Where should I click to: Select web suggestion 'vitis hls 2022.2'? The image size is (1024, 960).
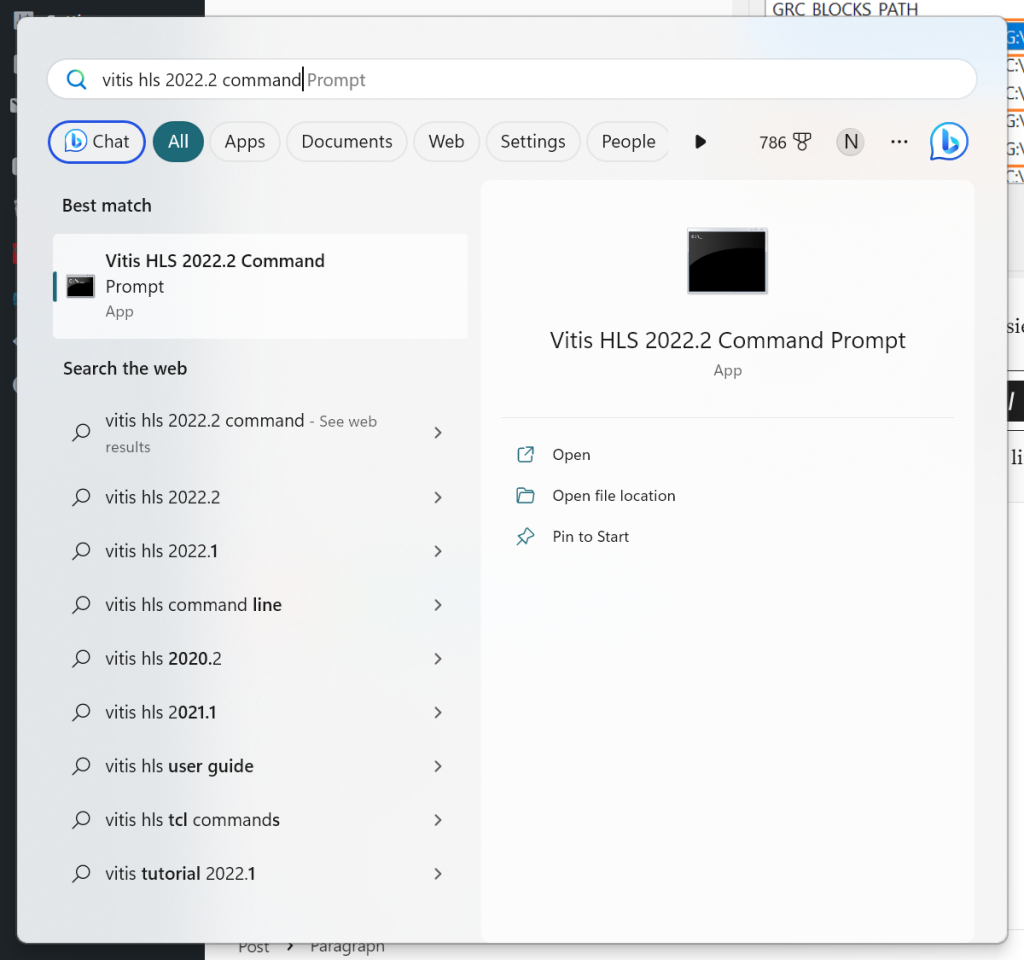point(260,498)
